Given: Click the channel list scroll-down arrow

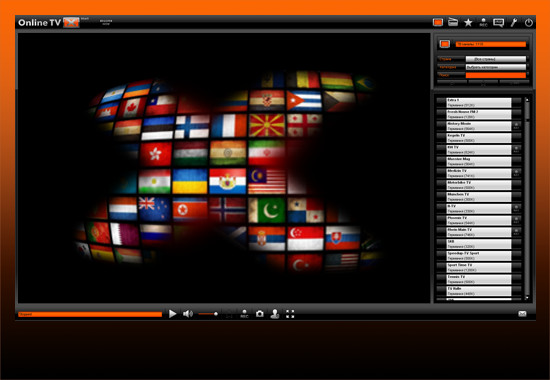Looking at the screenshot, I should [527, 298].
